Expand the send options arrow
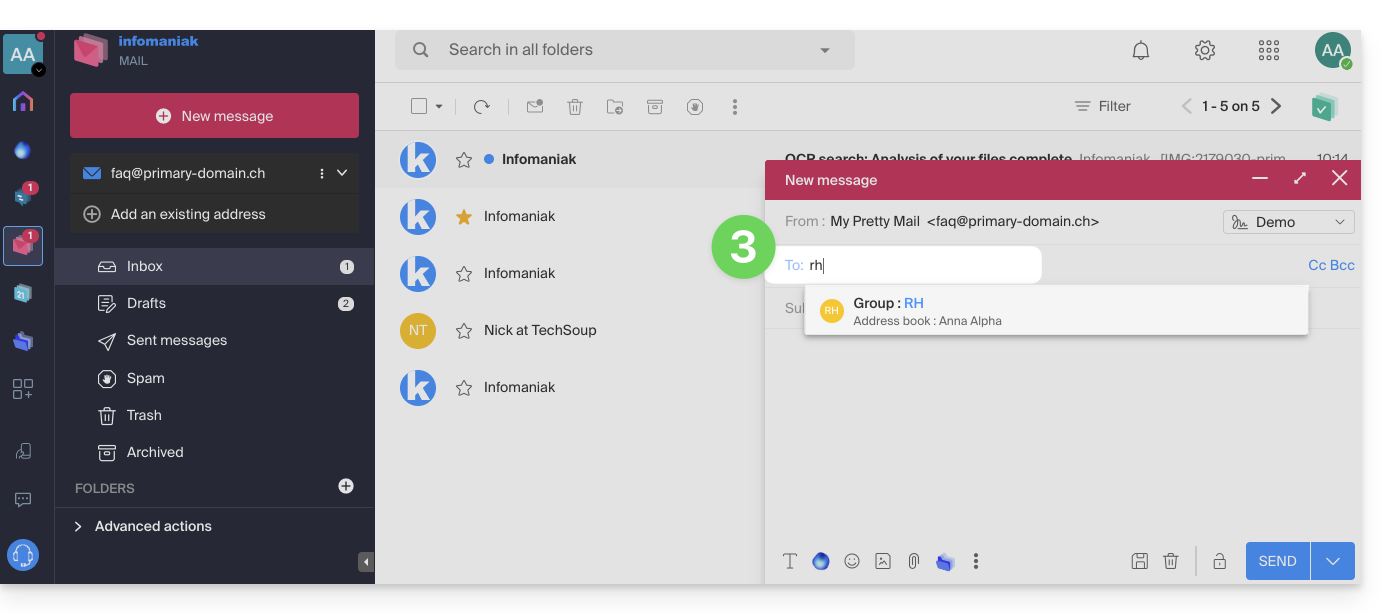The height and width of the screenshot is (614, 1391). point(1332,561)
